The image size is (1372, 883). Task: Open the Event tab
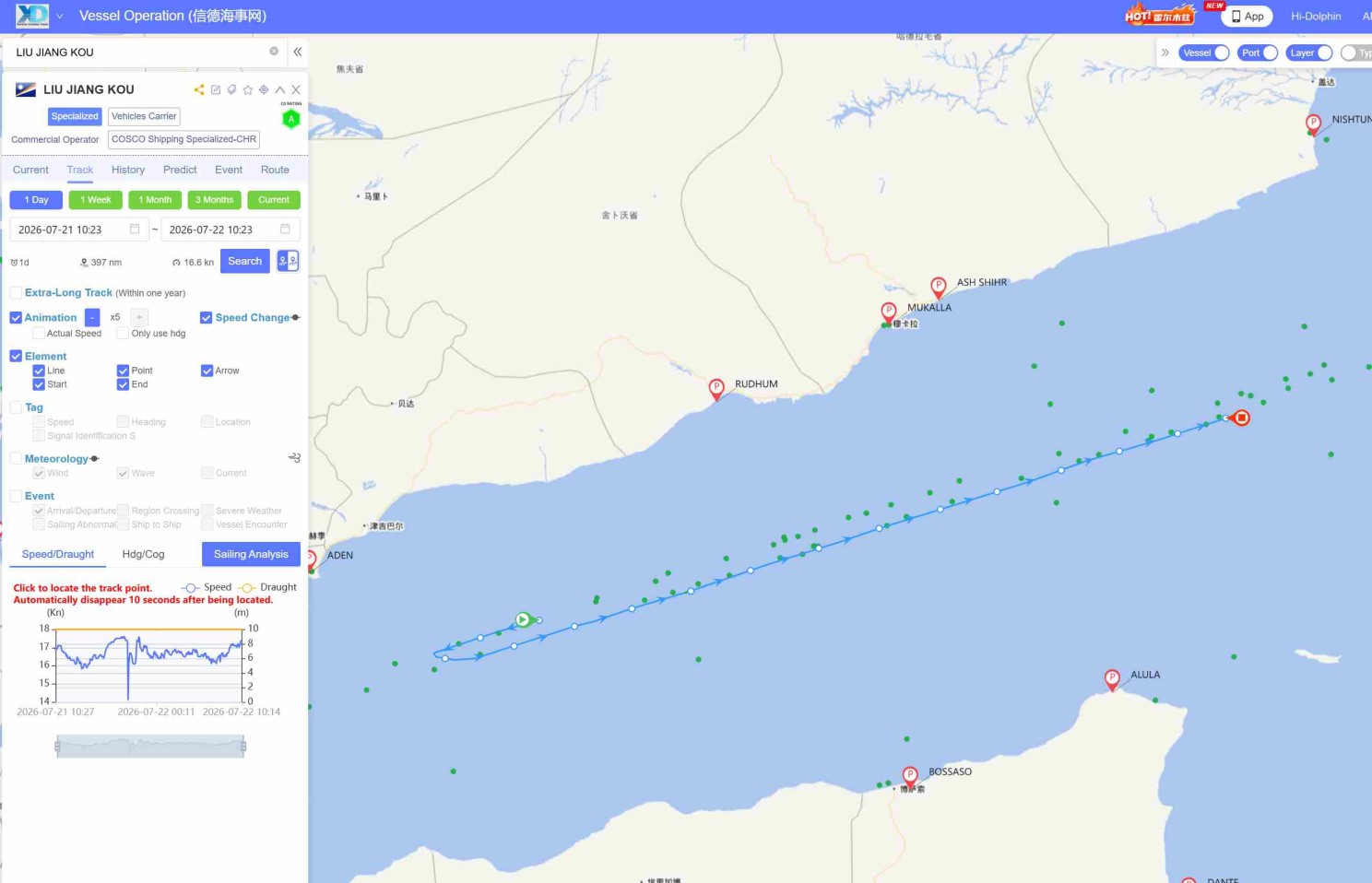pyautogui.click(x=229, y=170)
